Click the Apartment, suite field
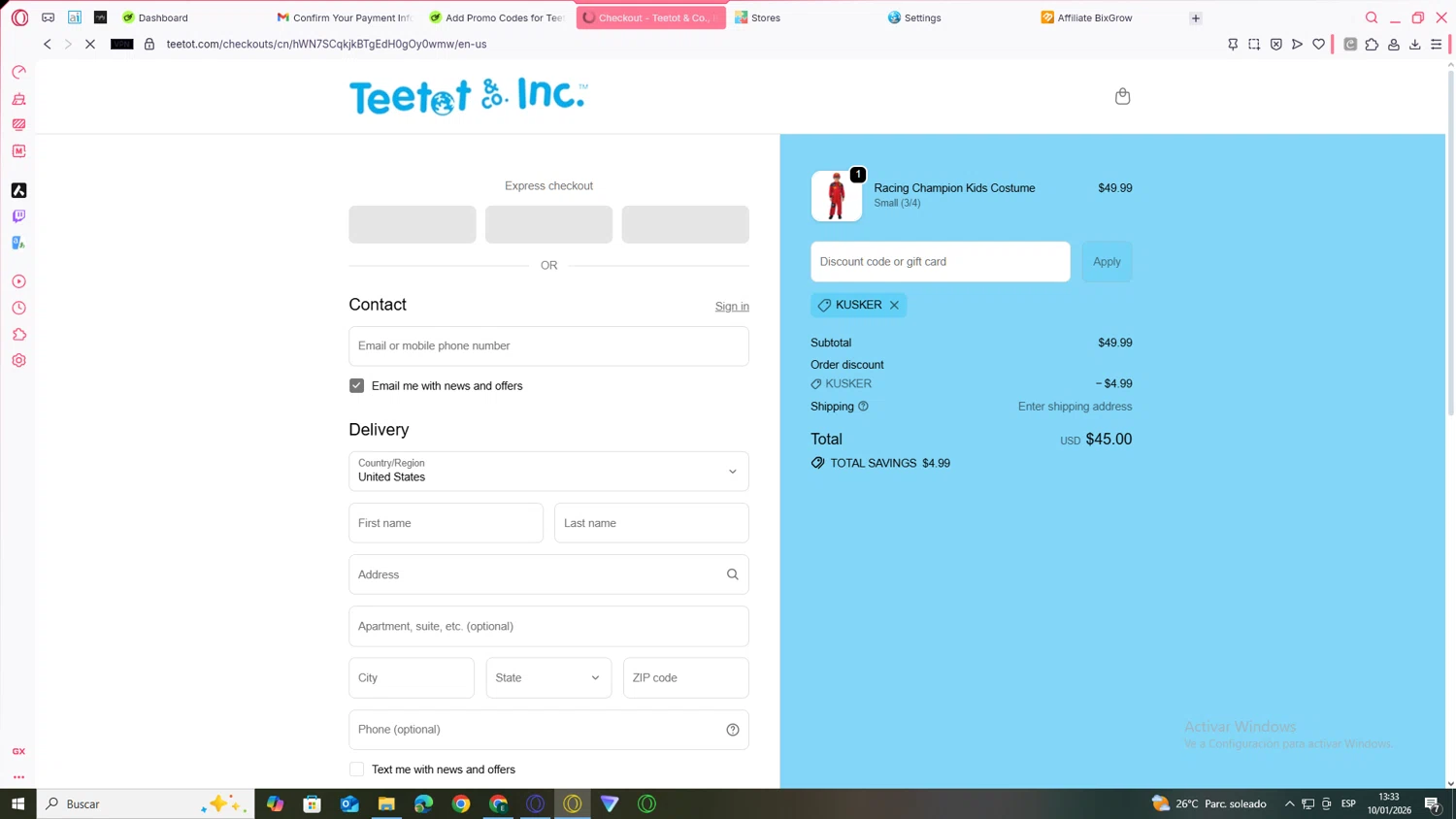 click(x=548, y=626)
